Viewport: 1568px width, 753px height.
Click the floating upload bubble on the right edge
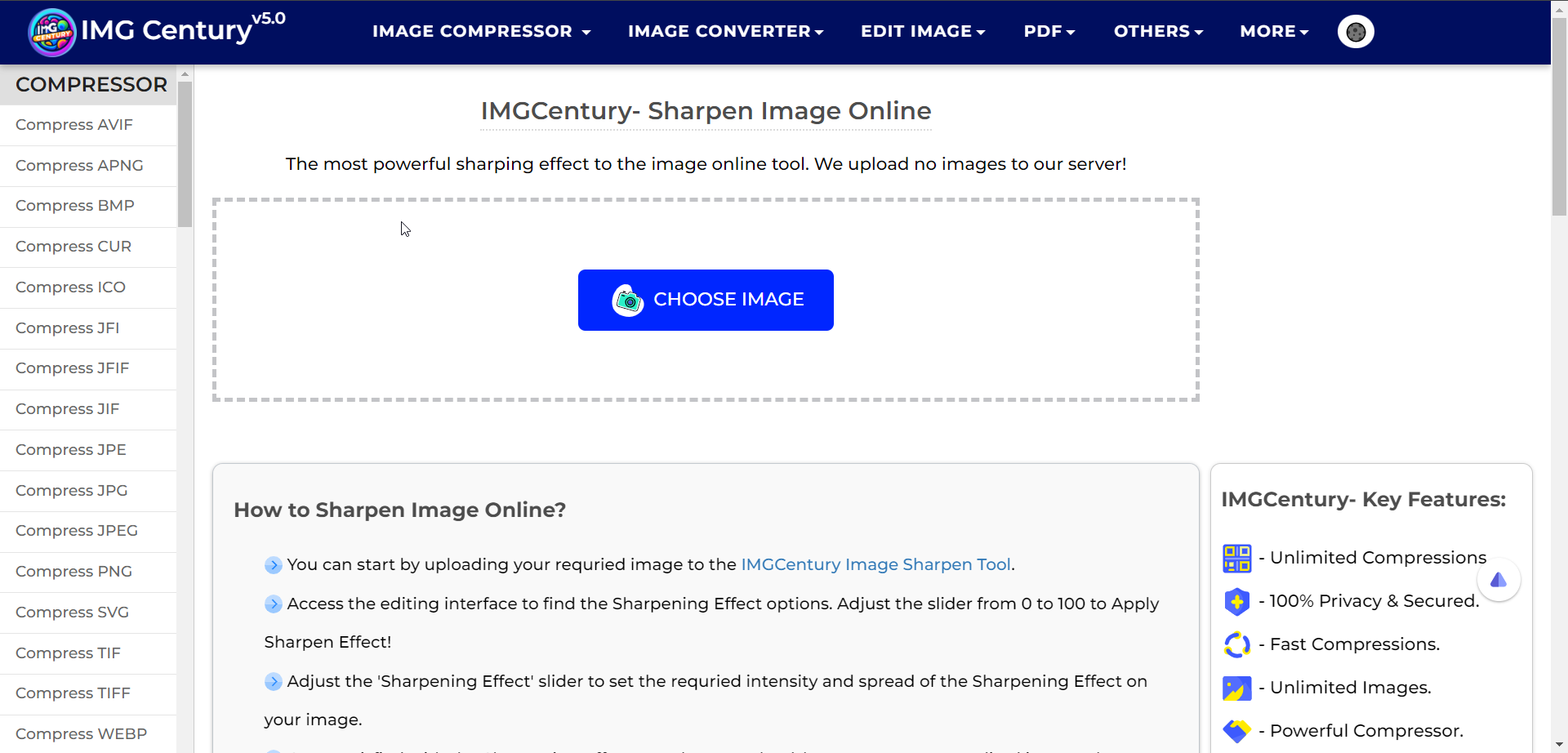click(x=1499, y=580)
